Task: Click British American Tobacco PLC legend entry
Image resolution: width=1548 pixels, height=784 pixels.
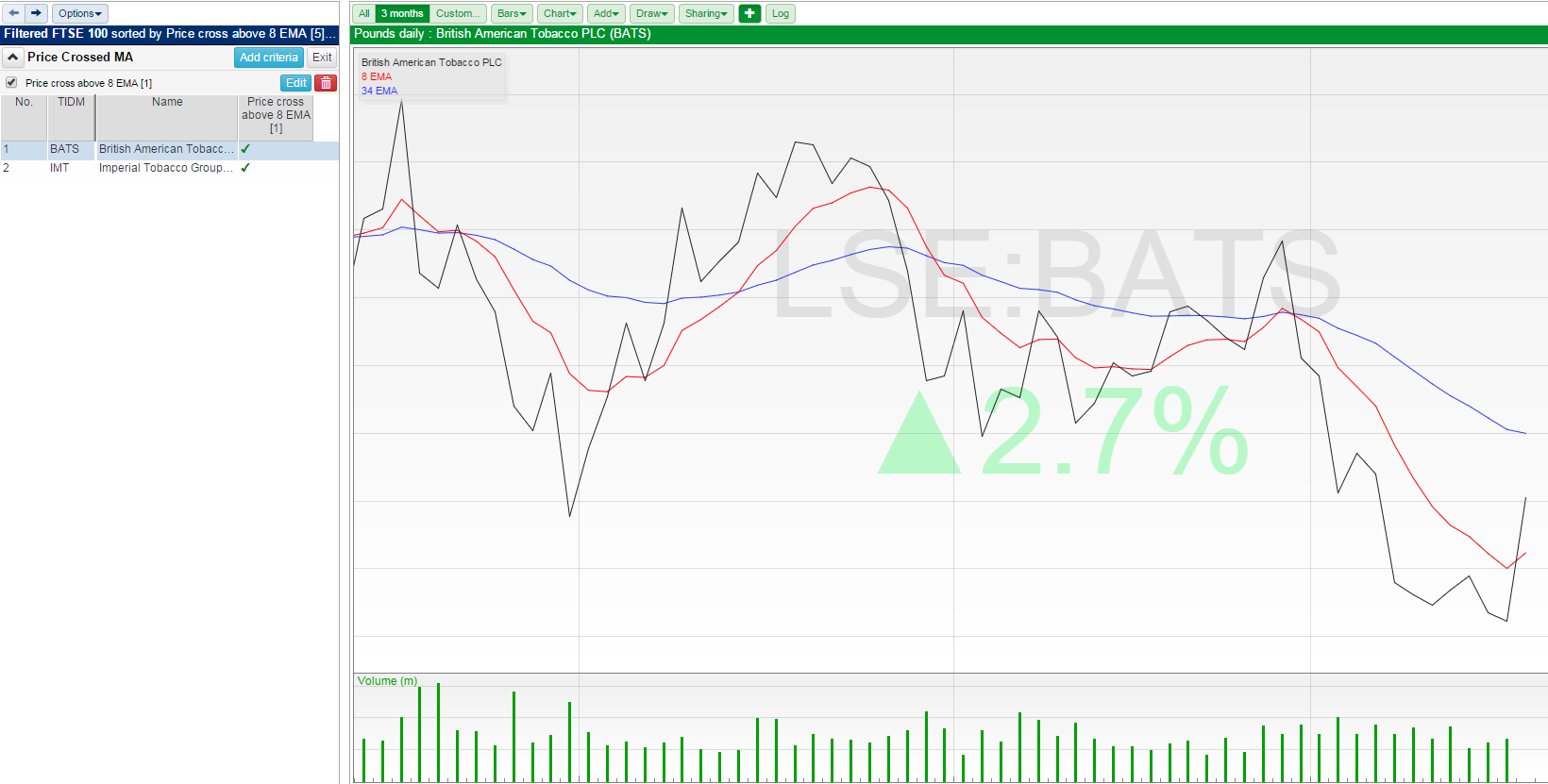Action: pos(431,62)
